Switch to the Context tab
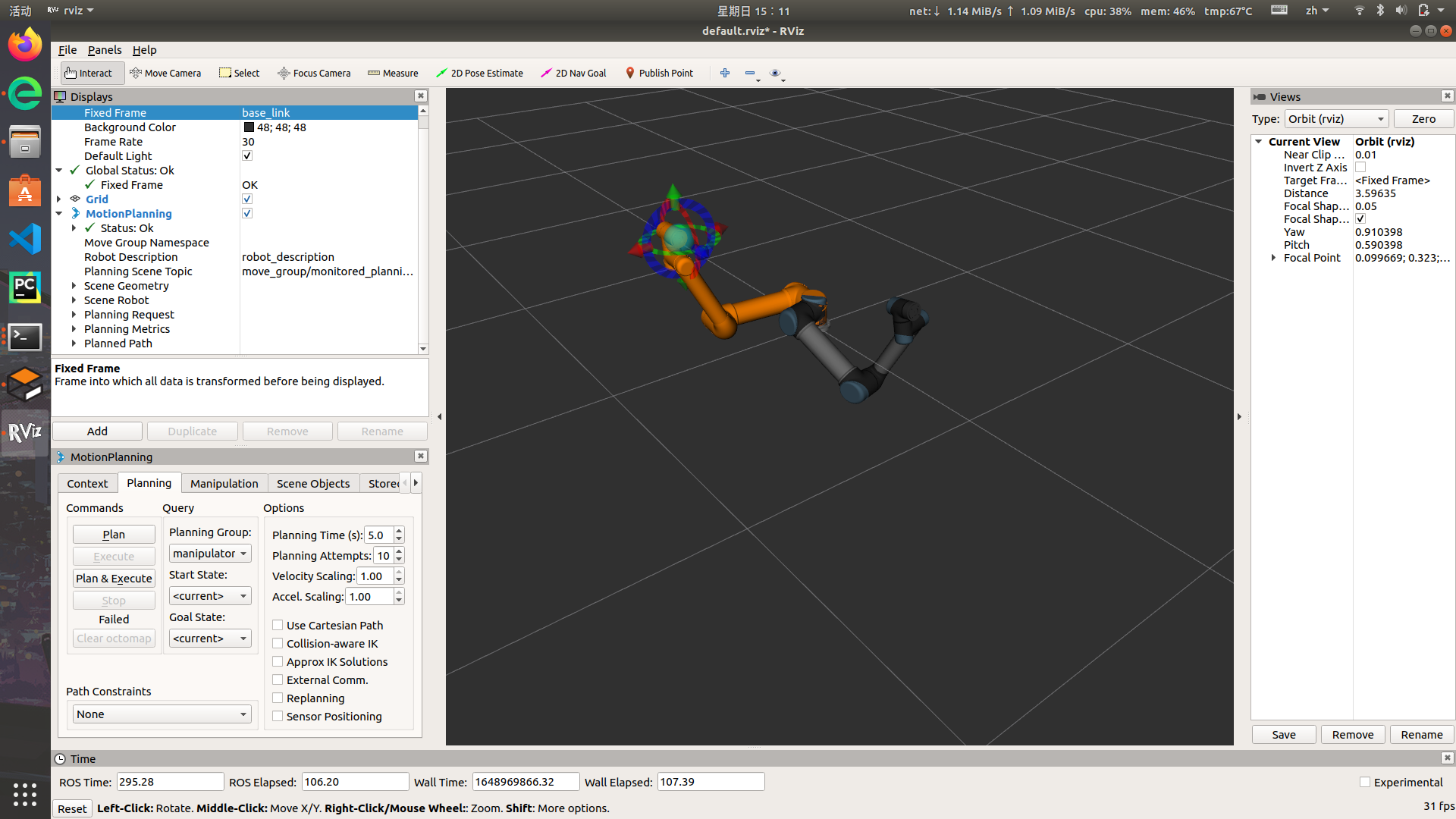Screen dimensions: 1456x819 click(x=87, y=484)
